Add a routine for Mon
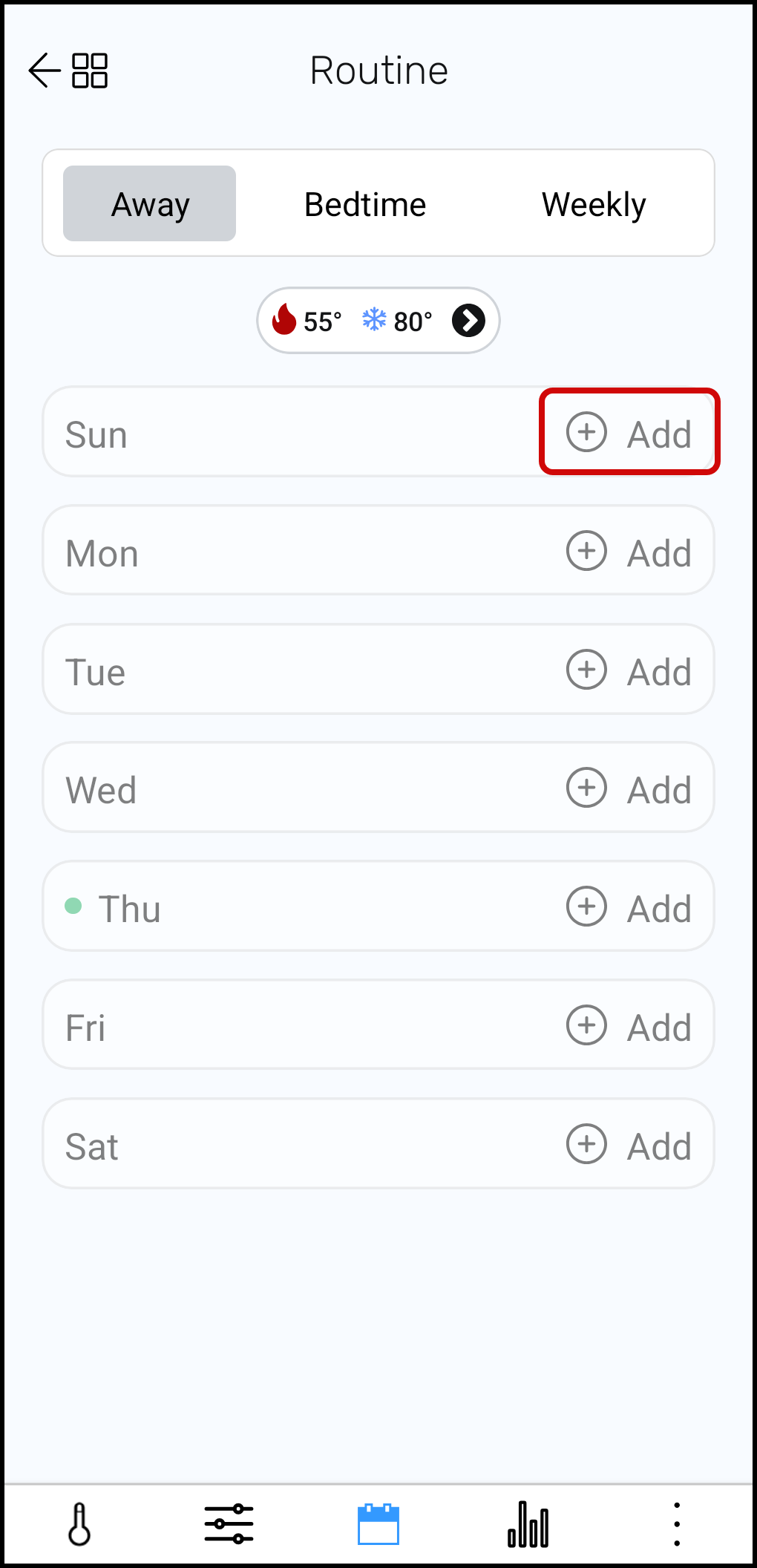 pyautogui.click(x=629, y=552)
